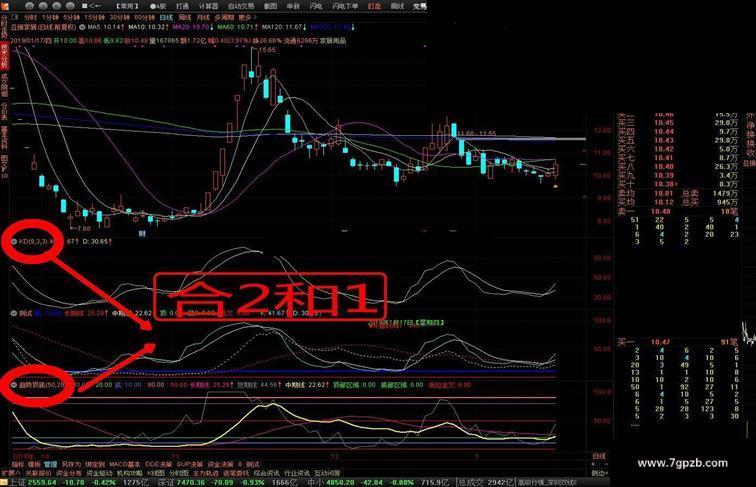Click the 管理 indicator template tab
This screenshot has width=756, height=487.
pos(51,464)
